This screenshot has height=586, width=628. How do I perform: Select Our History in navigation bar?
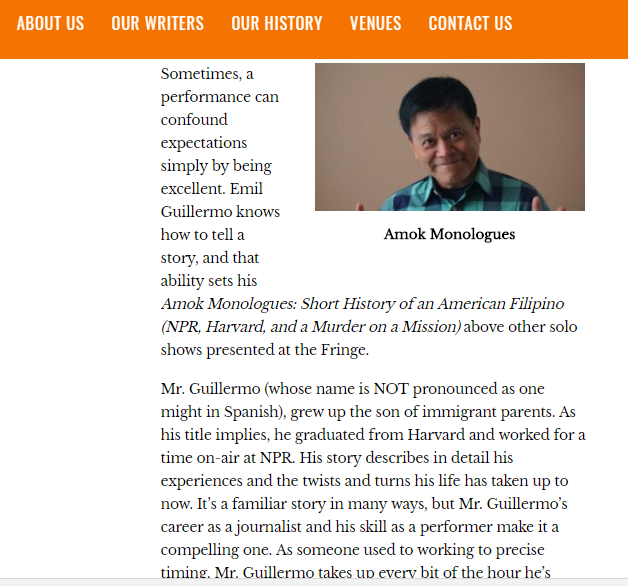(x=277, y=23)
